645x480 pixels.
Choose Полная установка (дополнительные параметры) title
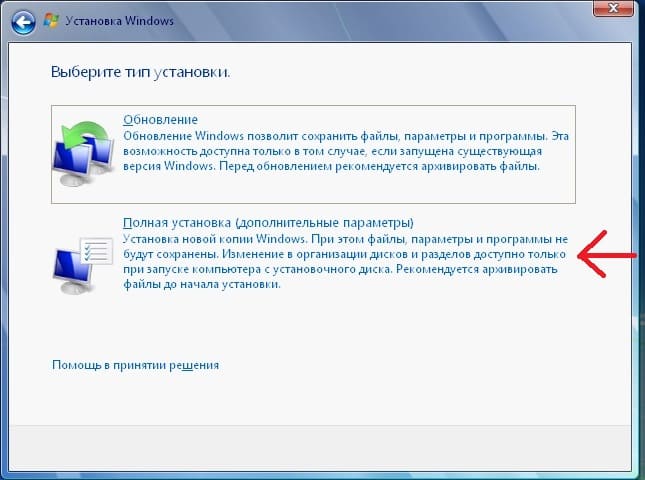266,221
